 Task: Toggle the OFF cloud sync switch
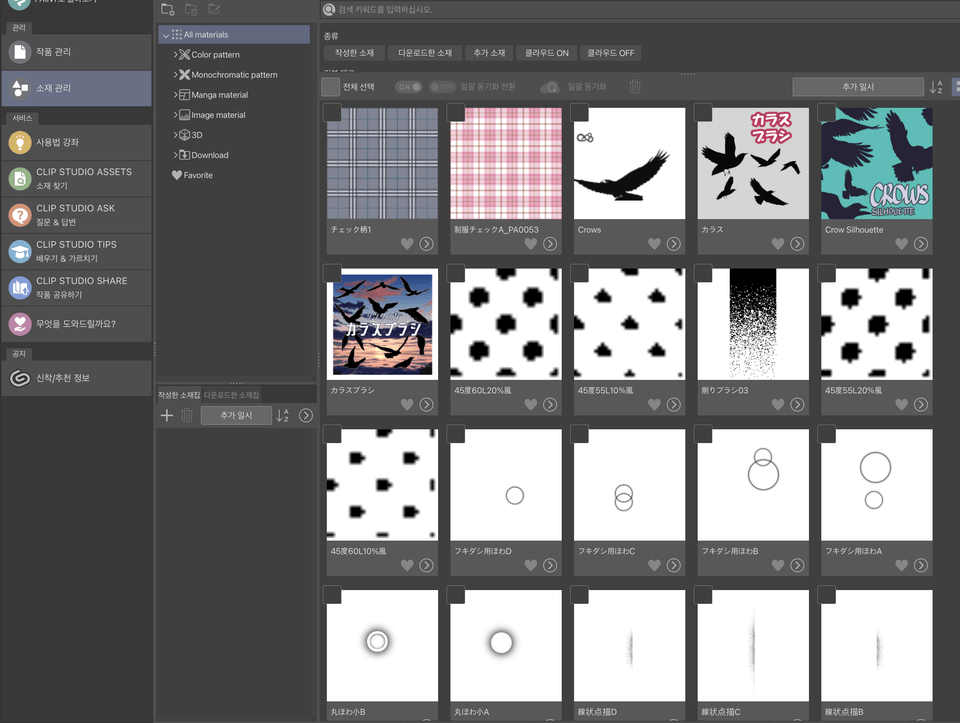(x=442, y=87)
